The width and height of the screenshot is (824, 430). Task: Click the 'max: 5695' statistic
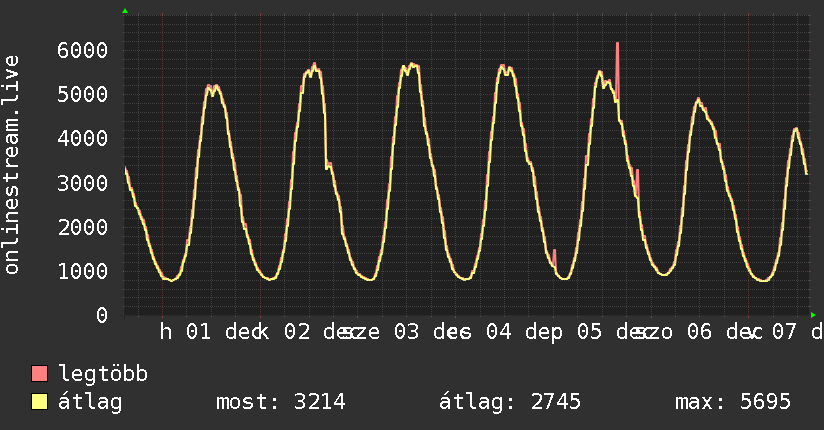click(x=733, y=403)
